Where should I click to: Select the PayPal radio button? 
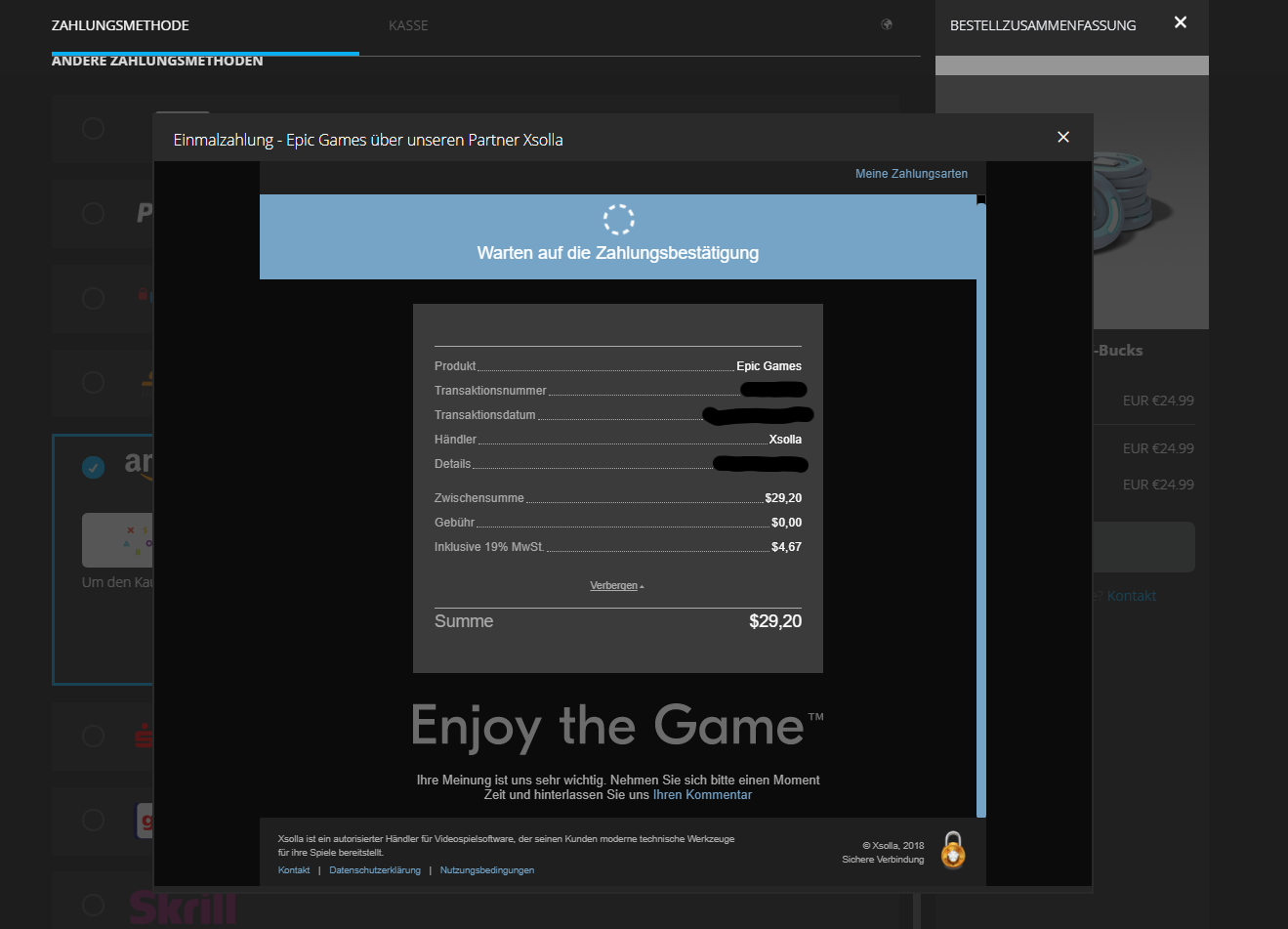(93, 213)
